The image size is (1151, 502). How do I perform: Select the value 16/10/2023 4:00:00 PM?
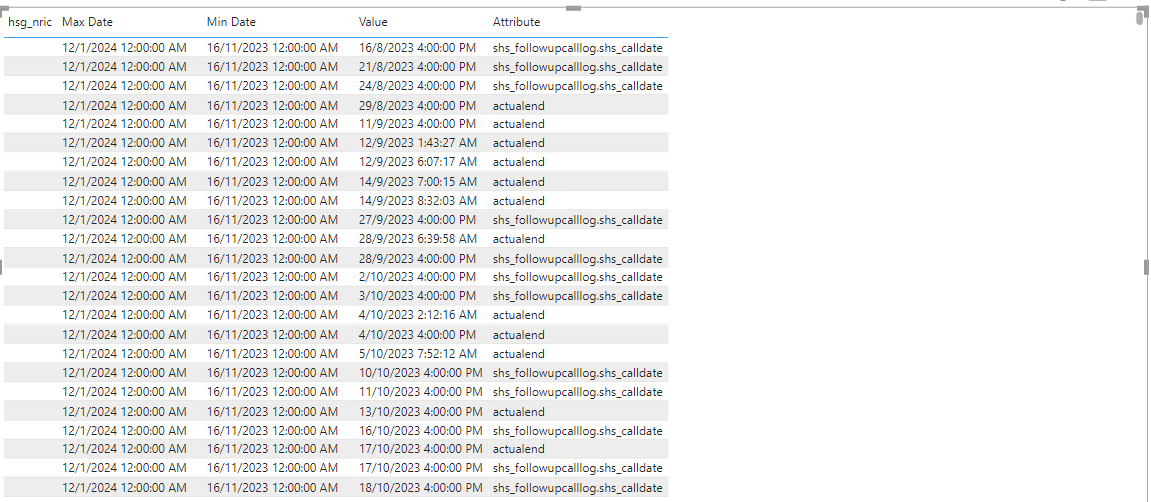click(x=421, y=432)
